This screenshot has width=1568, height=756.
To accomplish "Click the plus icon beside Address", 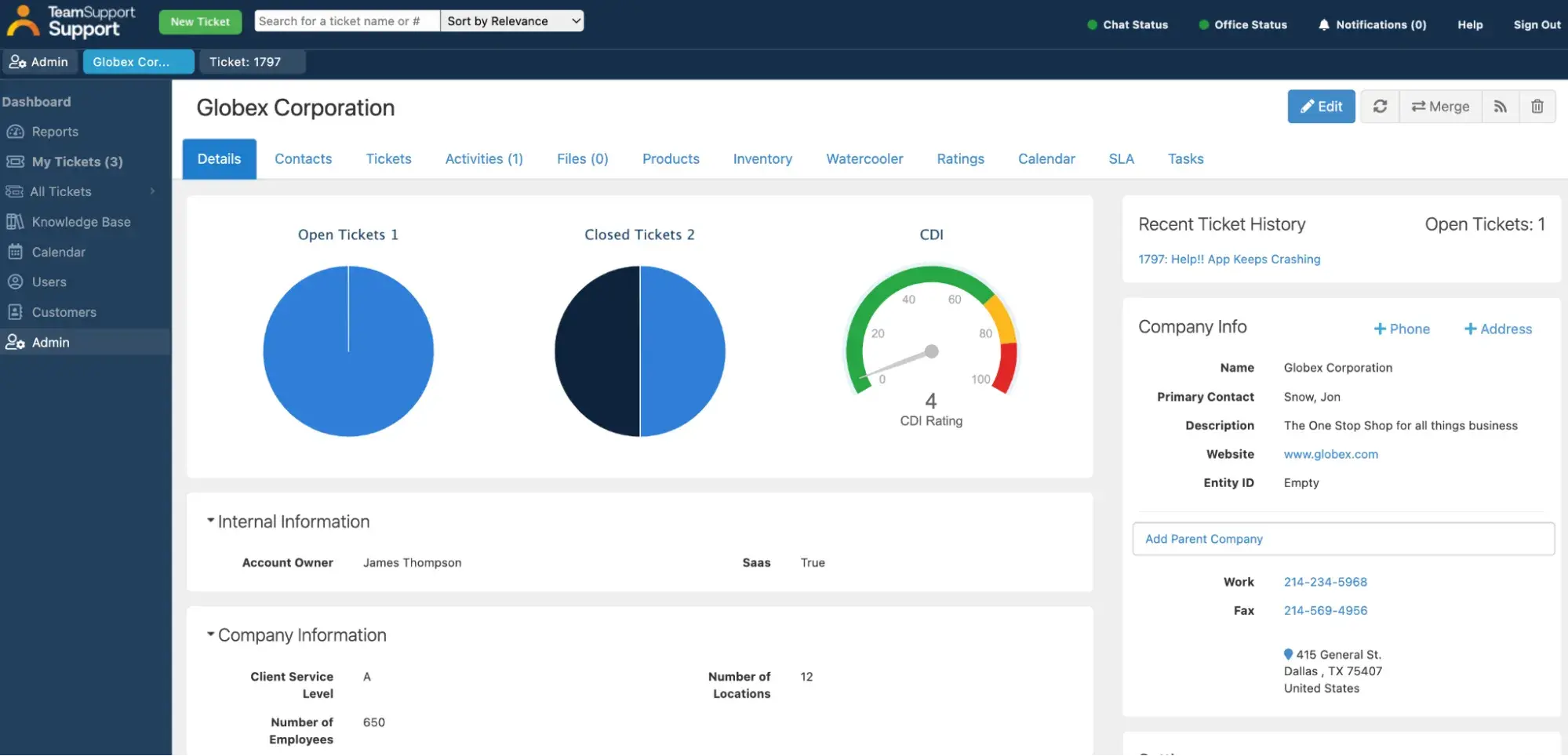I will 1471,329.
